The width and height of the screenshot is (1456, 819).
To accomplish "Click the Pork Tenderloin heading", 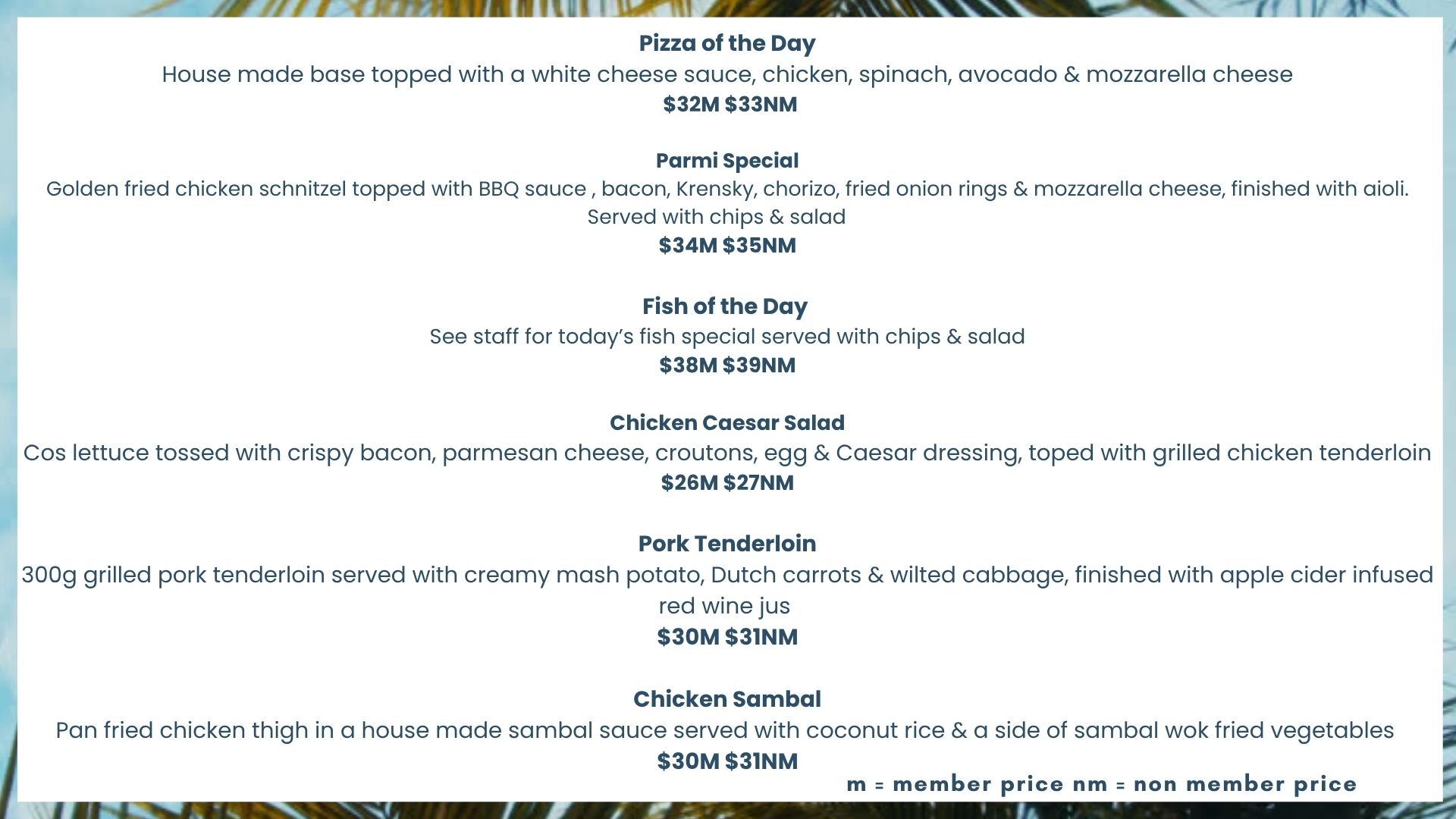I will [x=727, y=543].
